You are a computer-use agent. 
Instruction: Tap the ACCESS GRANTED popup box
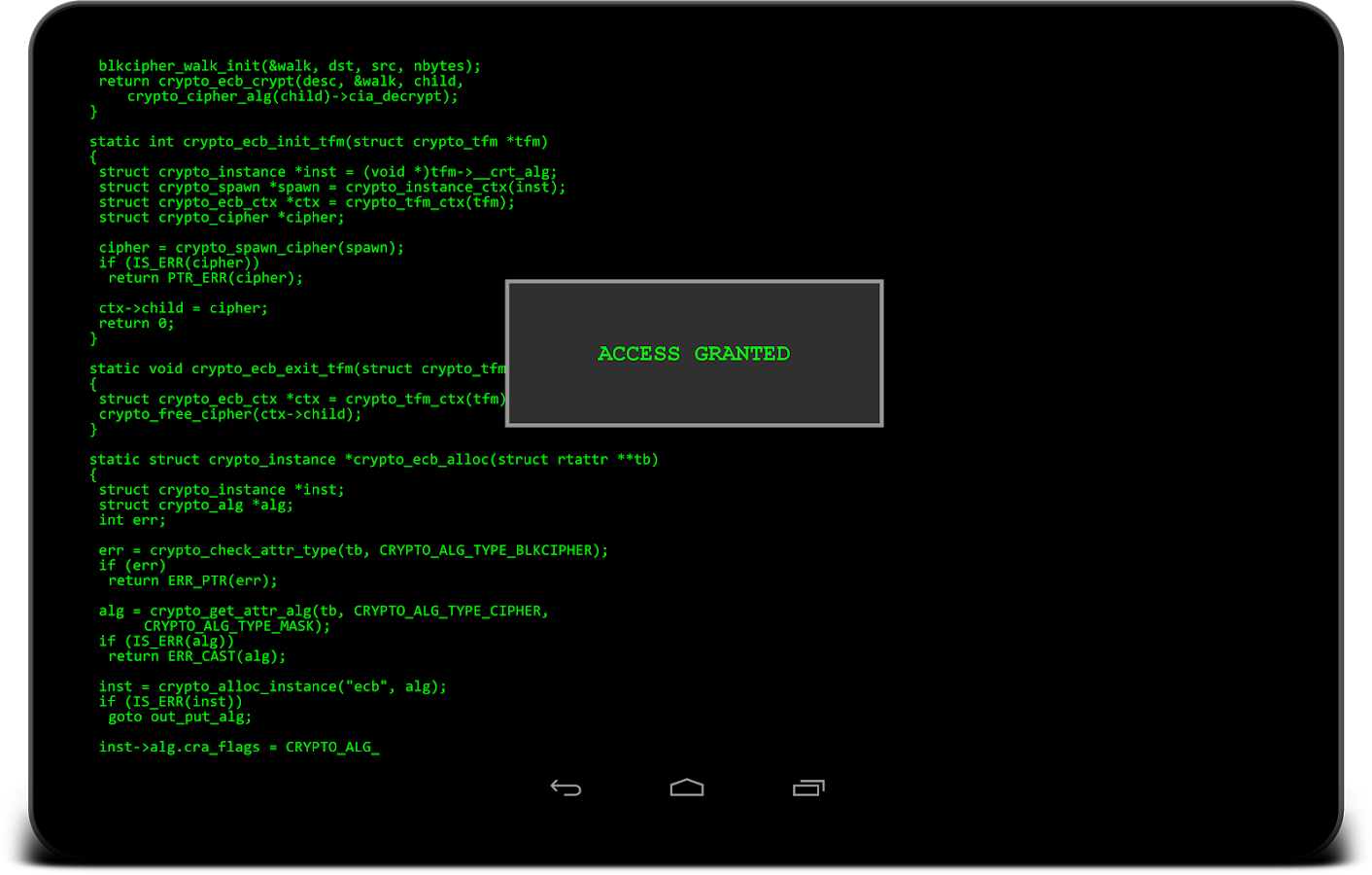coord(694,354)
